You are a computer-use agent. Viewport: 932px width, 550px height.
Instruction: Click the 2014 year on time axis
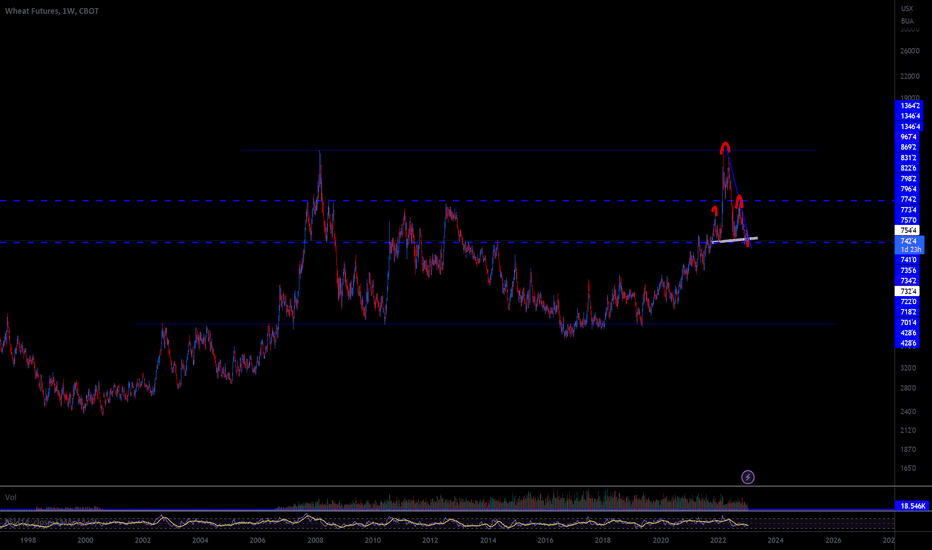488,540
